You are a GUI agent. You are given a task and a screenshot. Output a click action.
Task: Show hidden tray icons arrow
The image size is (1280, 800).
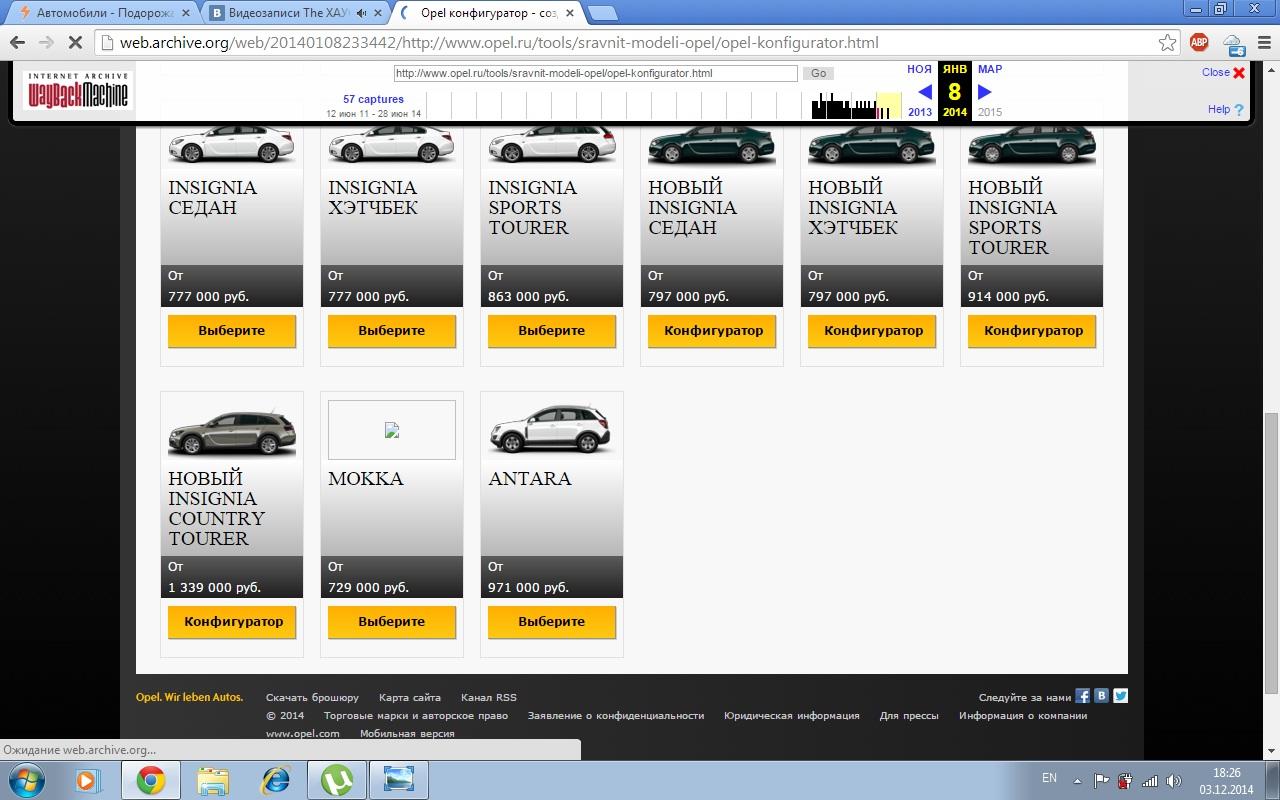(x=1078, y=781)
